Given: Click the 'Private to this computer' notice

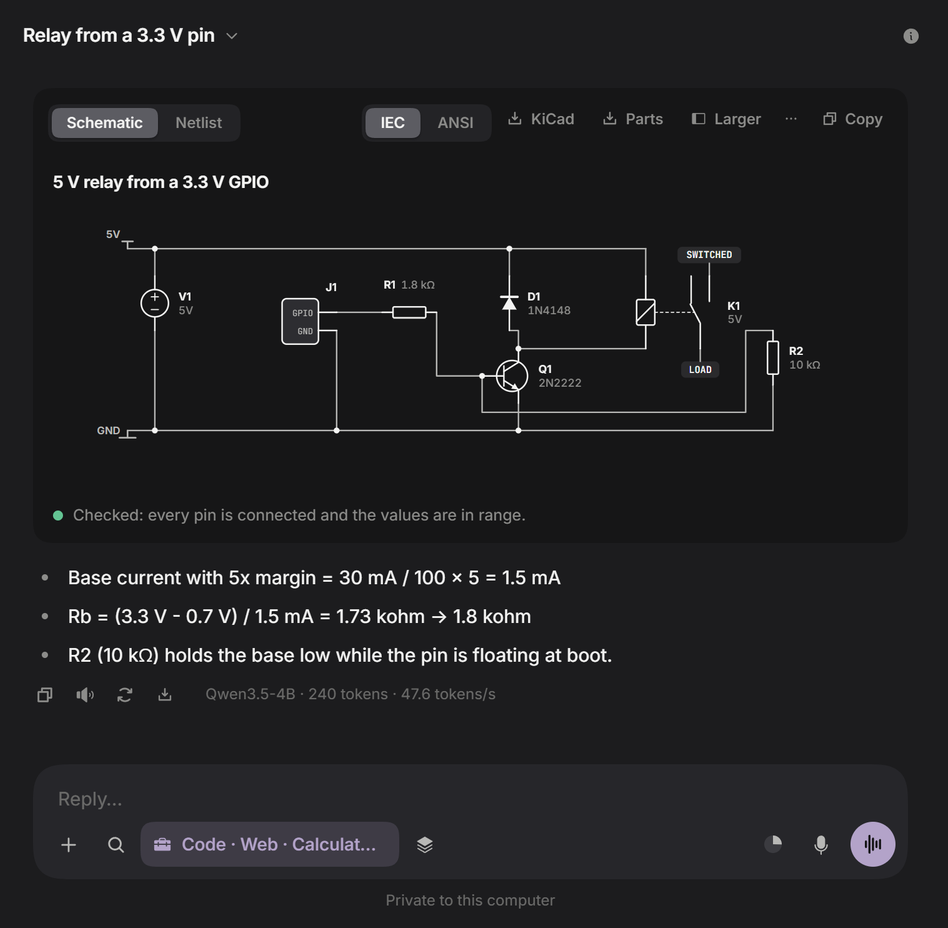Looking at the screenshot, I should 470,900.
